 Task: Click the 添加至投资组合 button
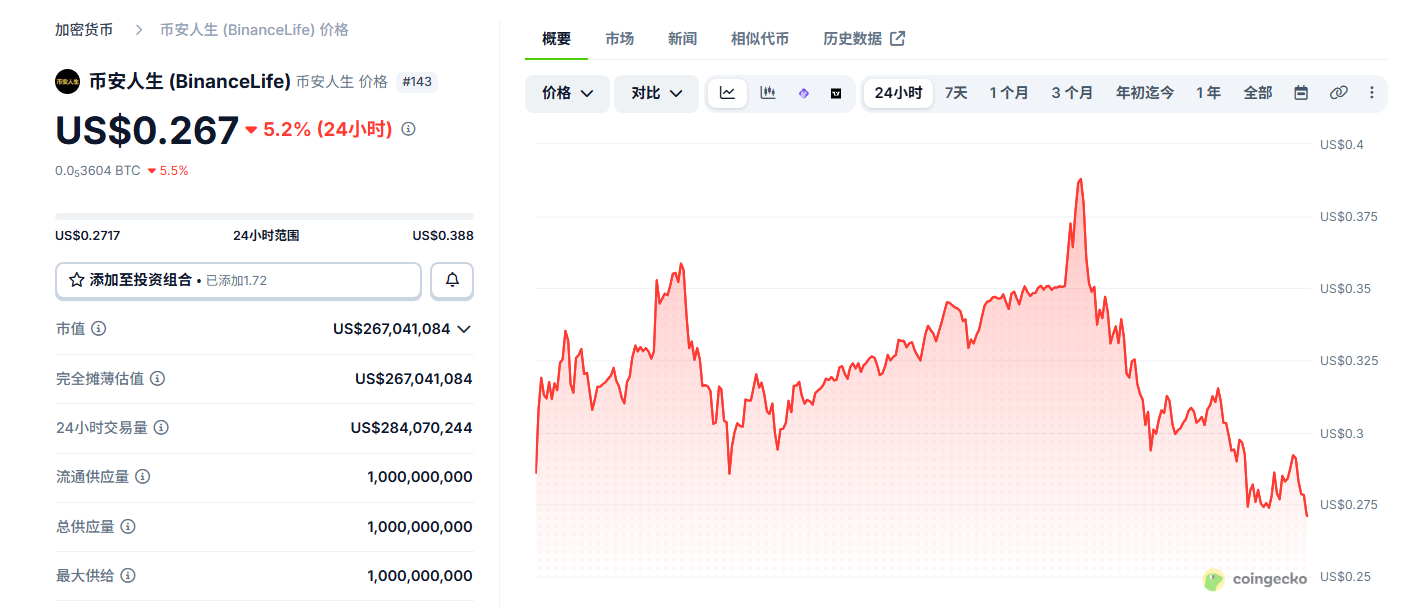(238, 281)
